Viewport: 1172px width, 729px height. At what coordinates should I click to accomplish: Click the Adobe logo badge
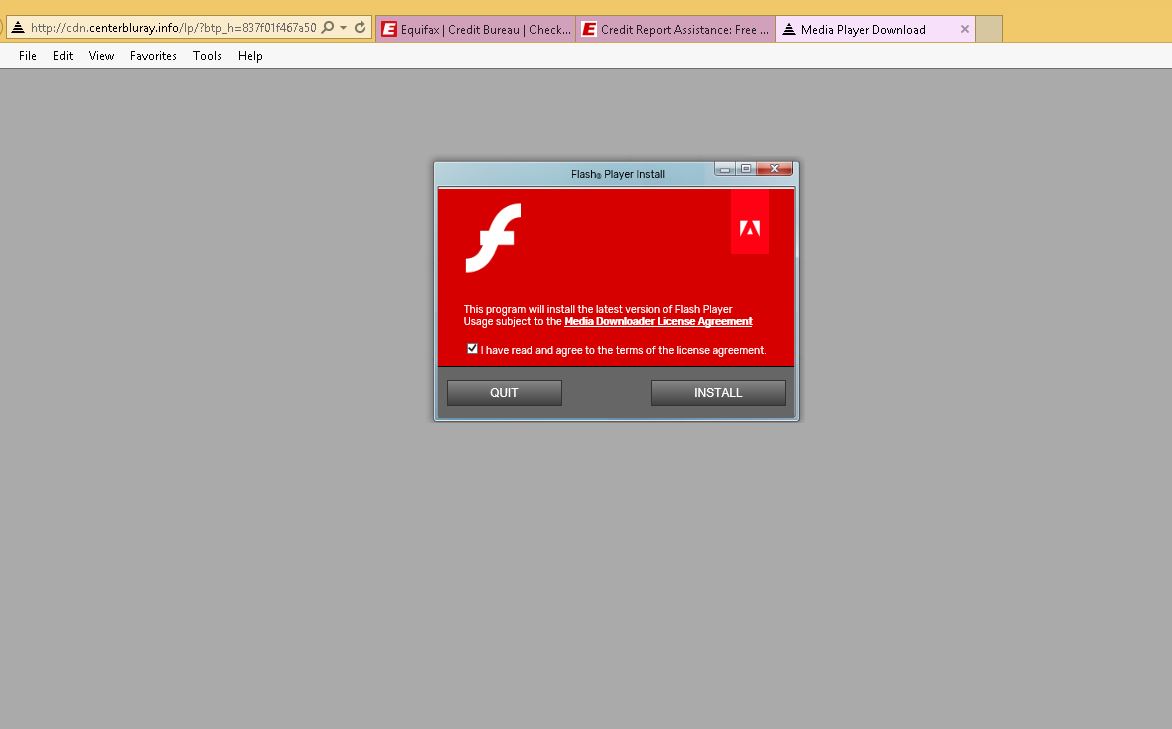point(750,222)
